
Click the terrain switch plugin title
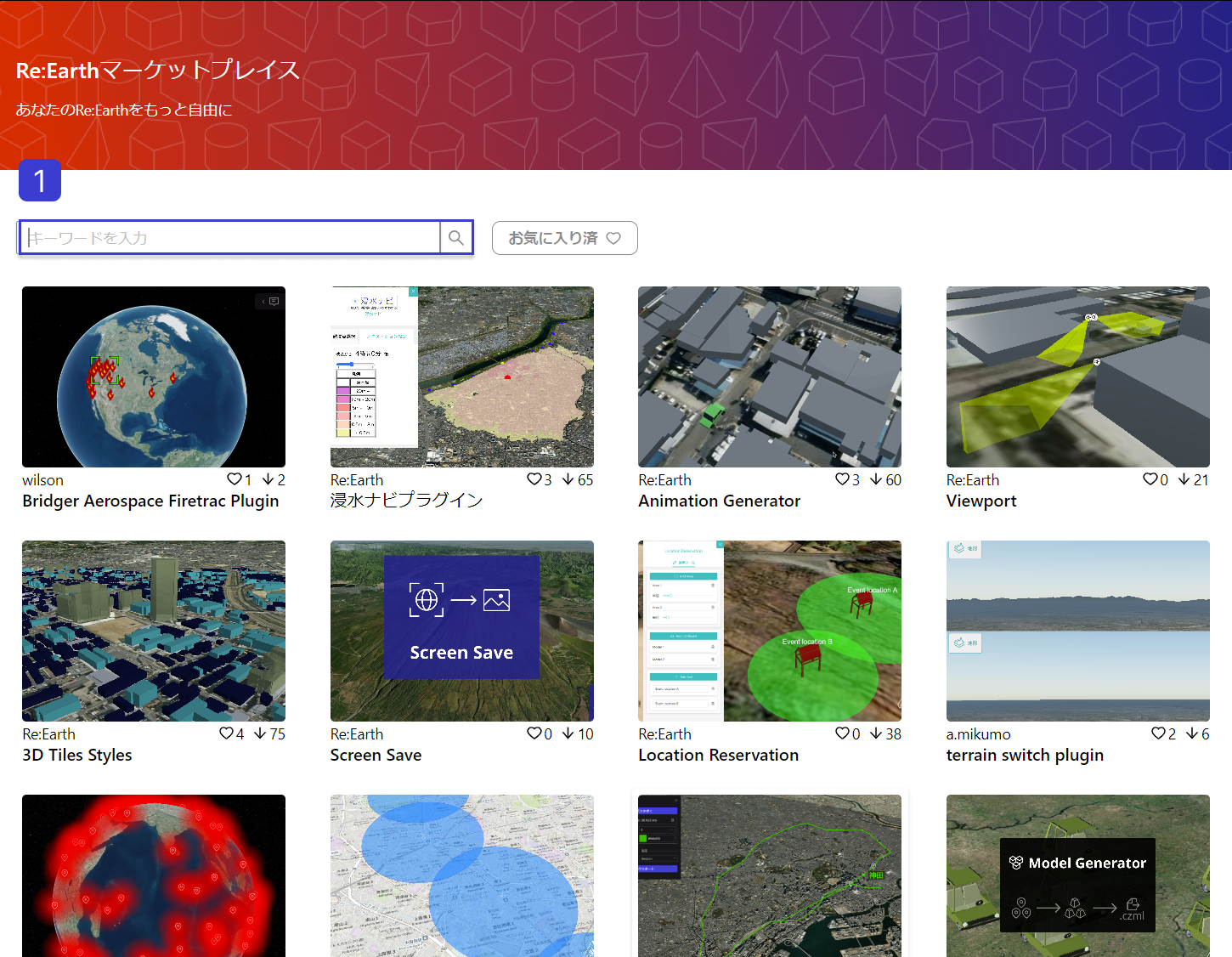pos(1025,755)
